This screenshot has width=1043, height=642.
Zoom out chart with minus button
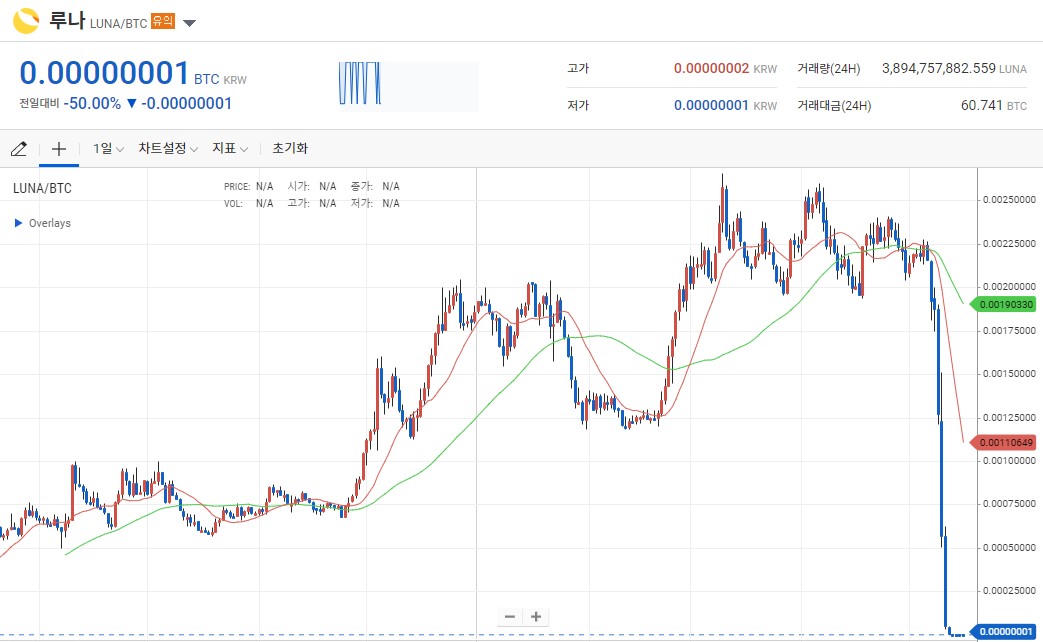click(510, 617)
